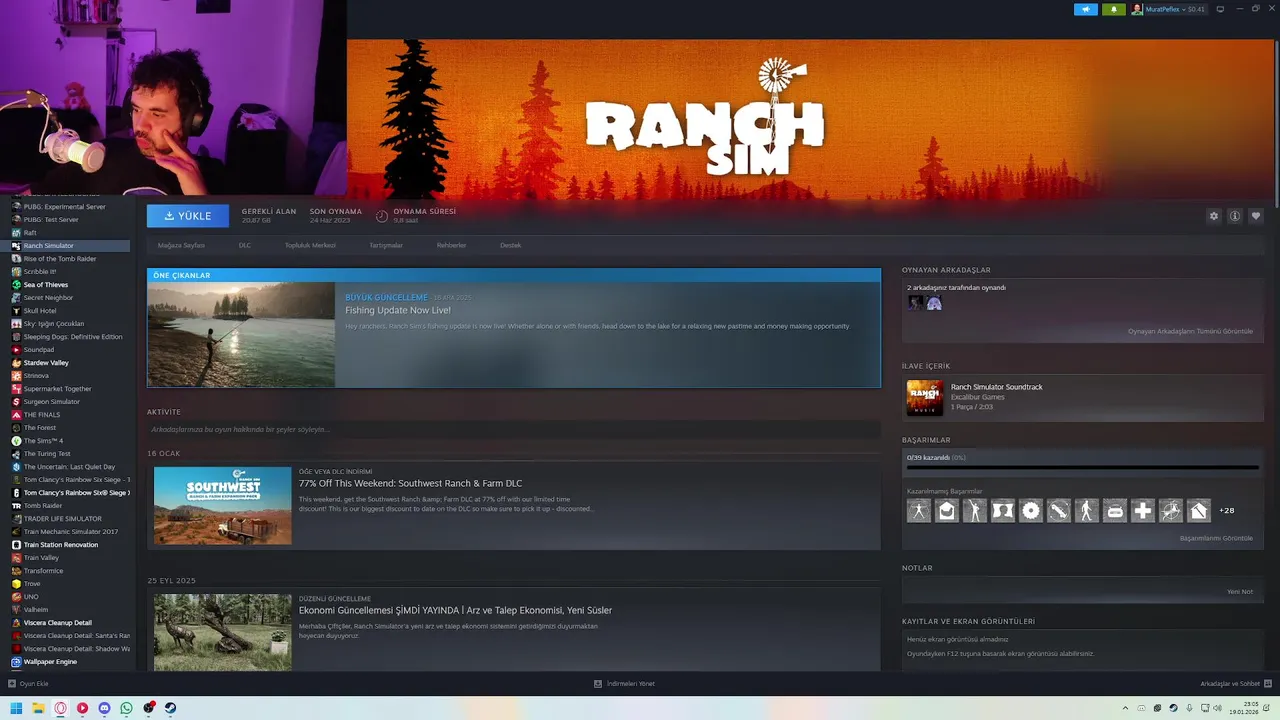Viewport: 1280px width, 720px height.
Task: Open Ranch Simulator Soundtrack item
Action: click(1083, 397)
